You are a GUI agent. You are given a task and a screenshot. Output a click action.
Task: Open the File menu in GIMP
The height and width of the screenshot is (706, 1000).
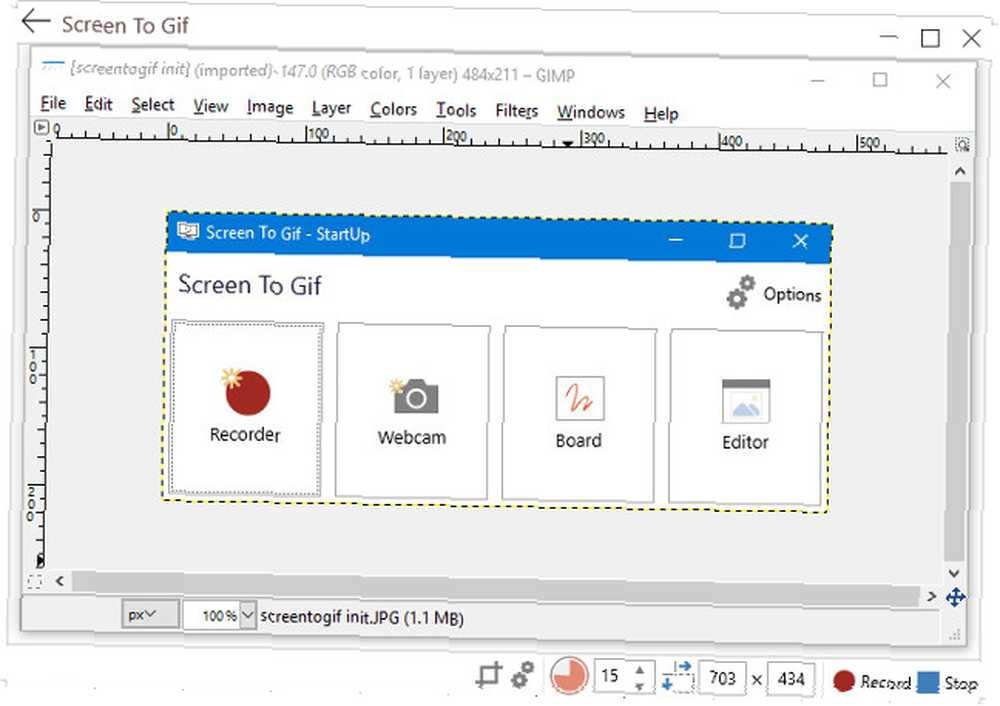(53, 103)
